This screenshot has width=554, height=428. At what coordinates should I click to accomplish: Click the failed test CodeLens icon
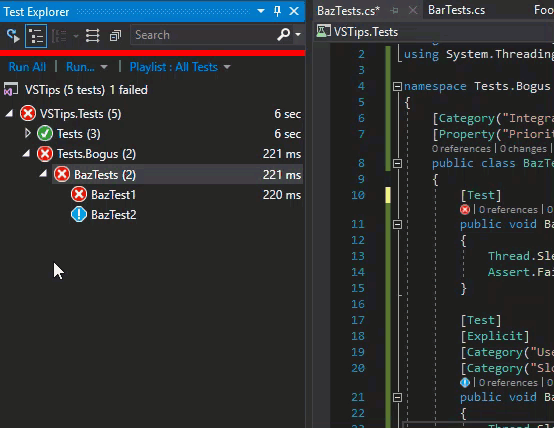click(x=465, y=210)
